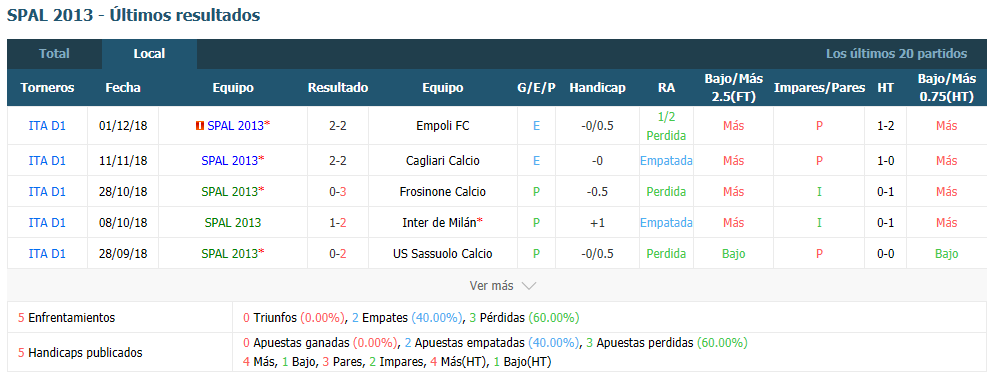
Task: Click the red card icon beside SPAL 2013
Action: pyautogui.click(x=200, y=126)
